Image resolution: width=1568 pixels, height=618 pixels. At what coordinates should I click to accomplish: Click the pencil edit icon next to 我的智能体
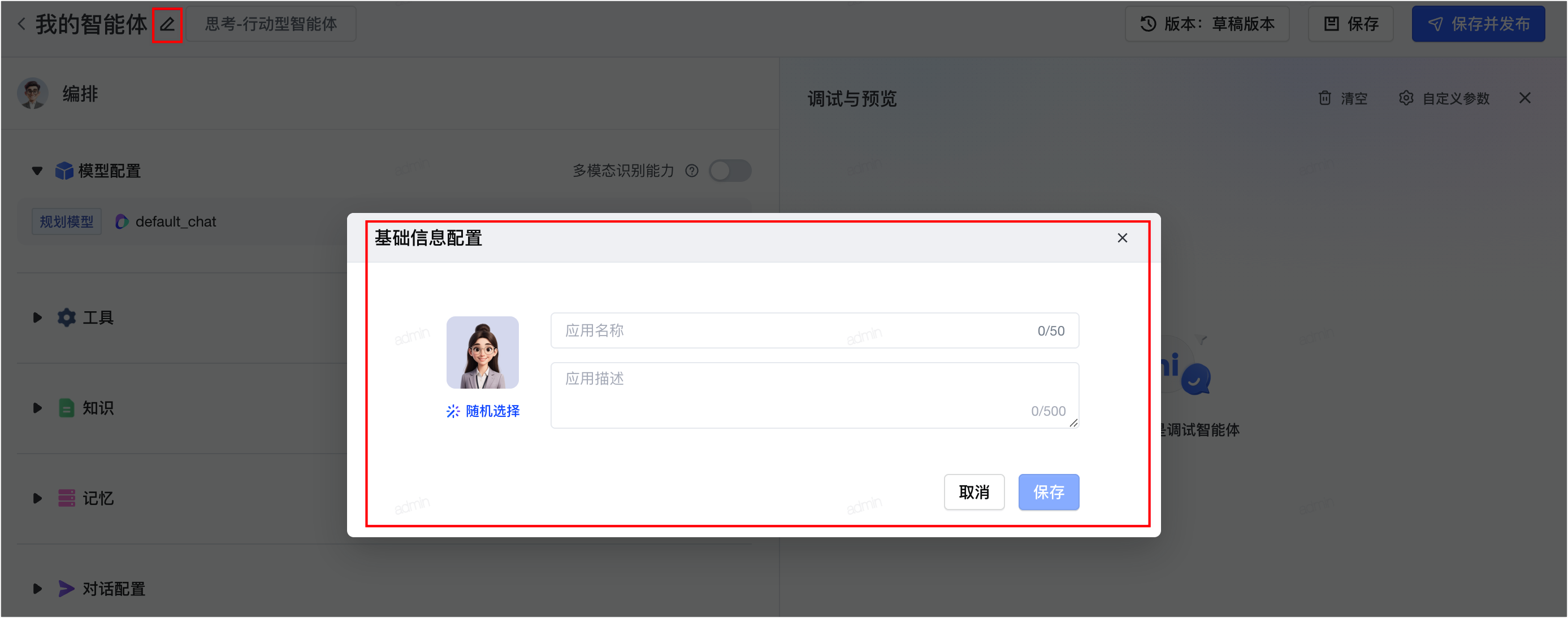pyautogui.click(x=167, y=24)
